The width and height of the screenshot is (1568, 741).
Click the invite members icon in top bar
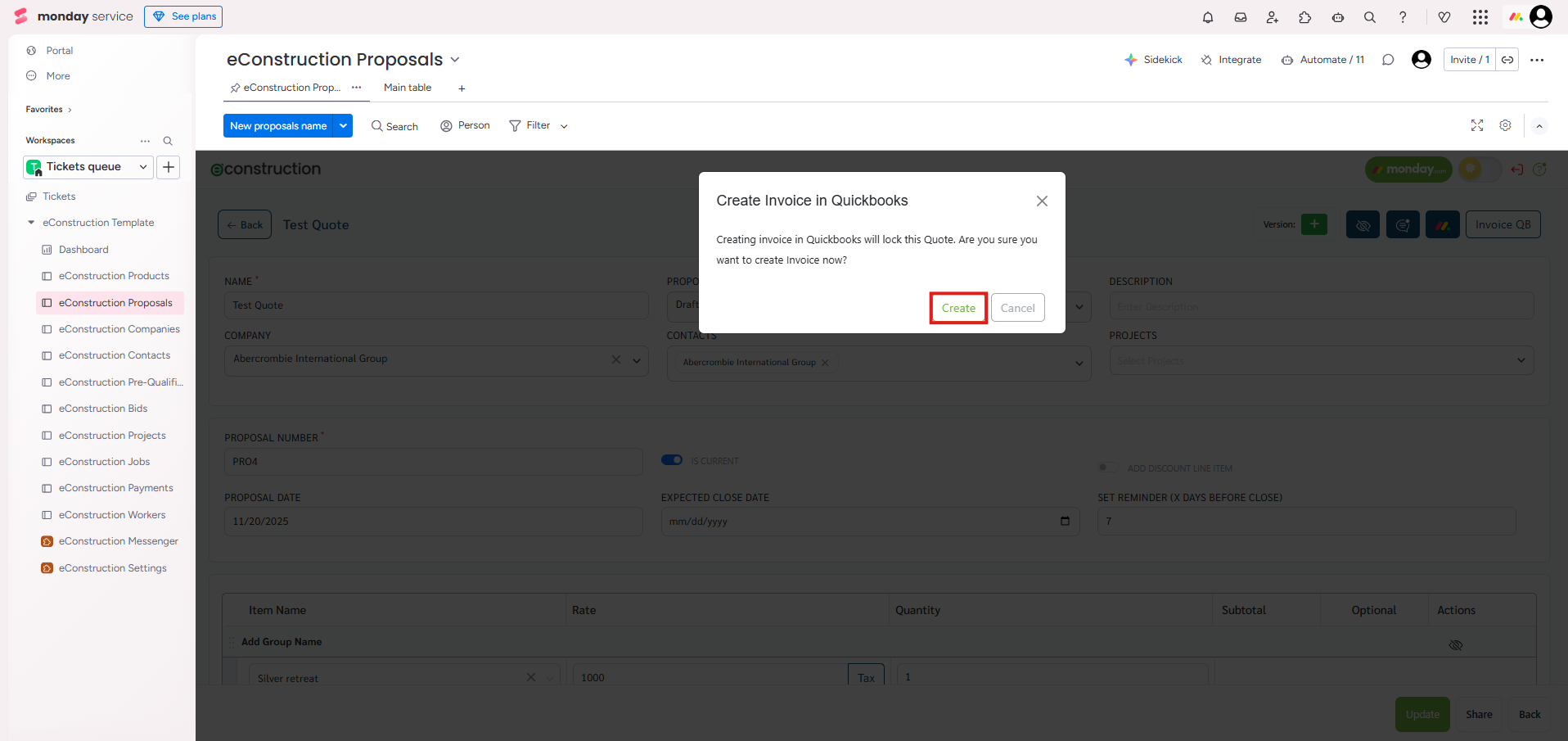(1273, 17)
